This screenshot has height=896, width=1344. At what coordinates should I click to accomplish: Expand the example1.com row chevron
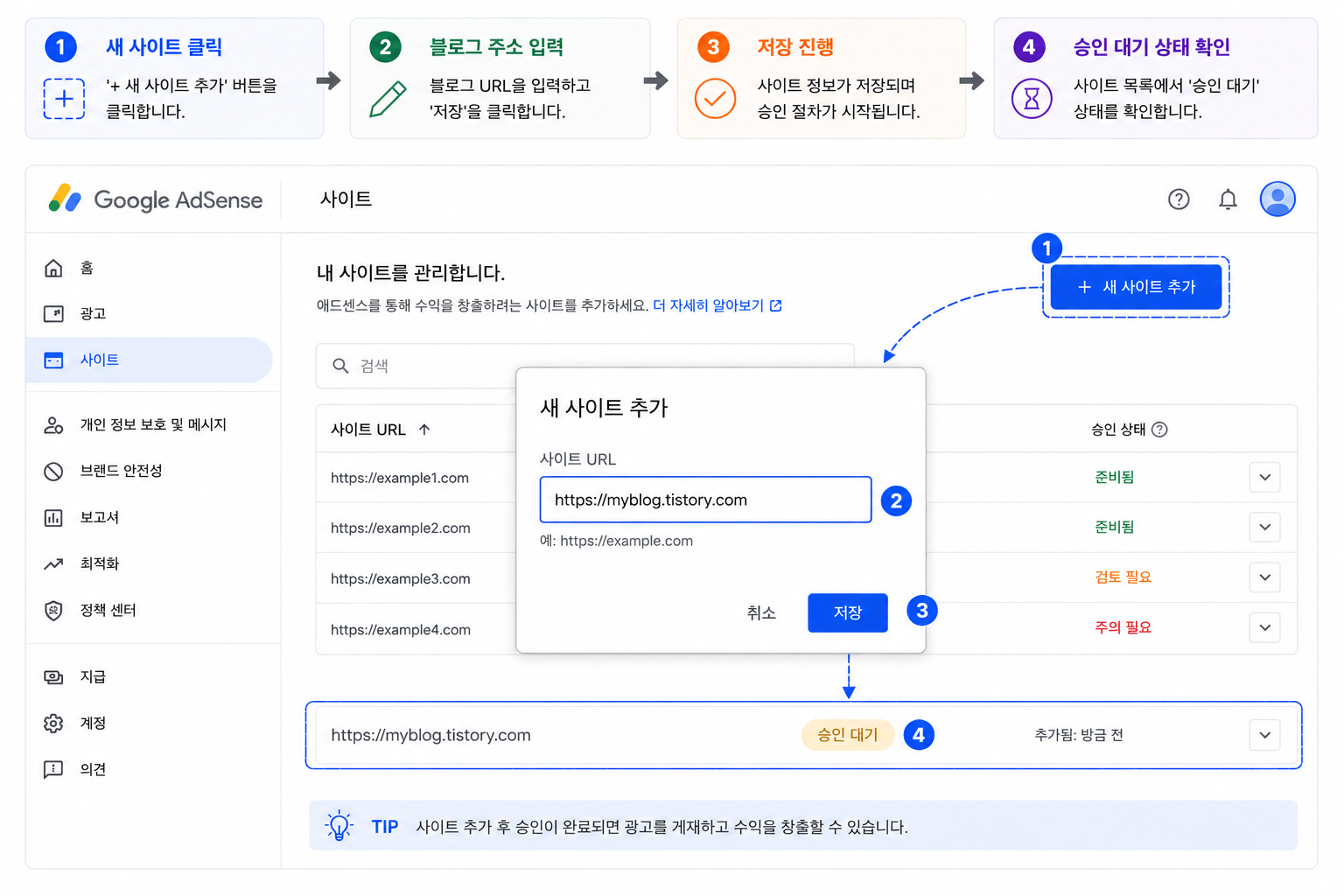tap(1264, 477)
